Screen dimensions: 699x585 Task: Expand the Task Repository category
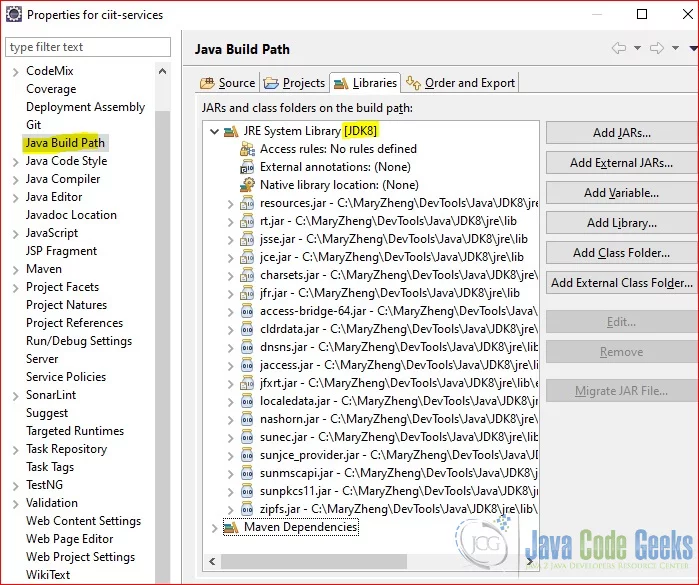coord(16,450)
